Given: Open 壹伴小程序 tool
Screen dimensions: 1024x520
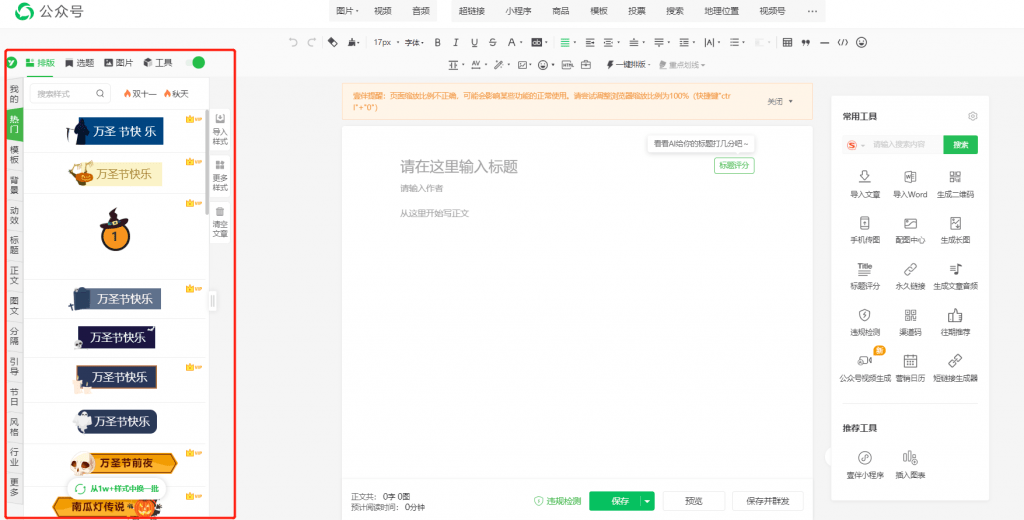Looking at the screenshot, I should tap(865, 464).
